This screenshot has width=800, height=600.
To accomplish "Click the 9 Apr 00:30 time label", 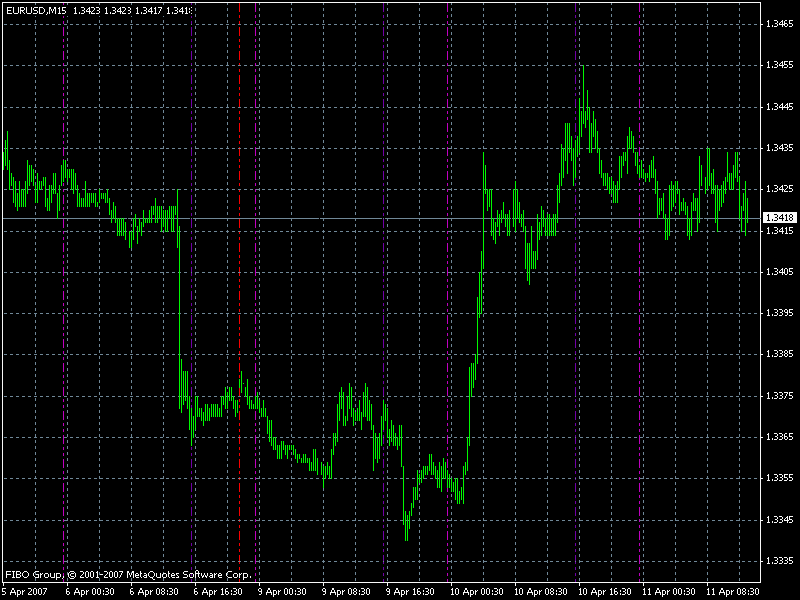I will tap(282, 592).
